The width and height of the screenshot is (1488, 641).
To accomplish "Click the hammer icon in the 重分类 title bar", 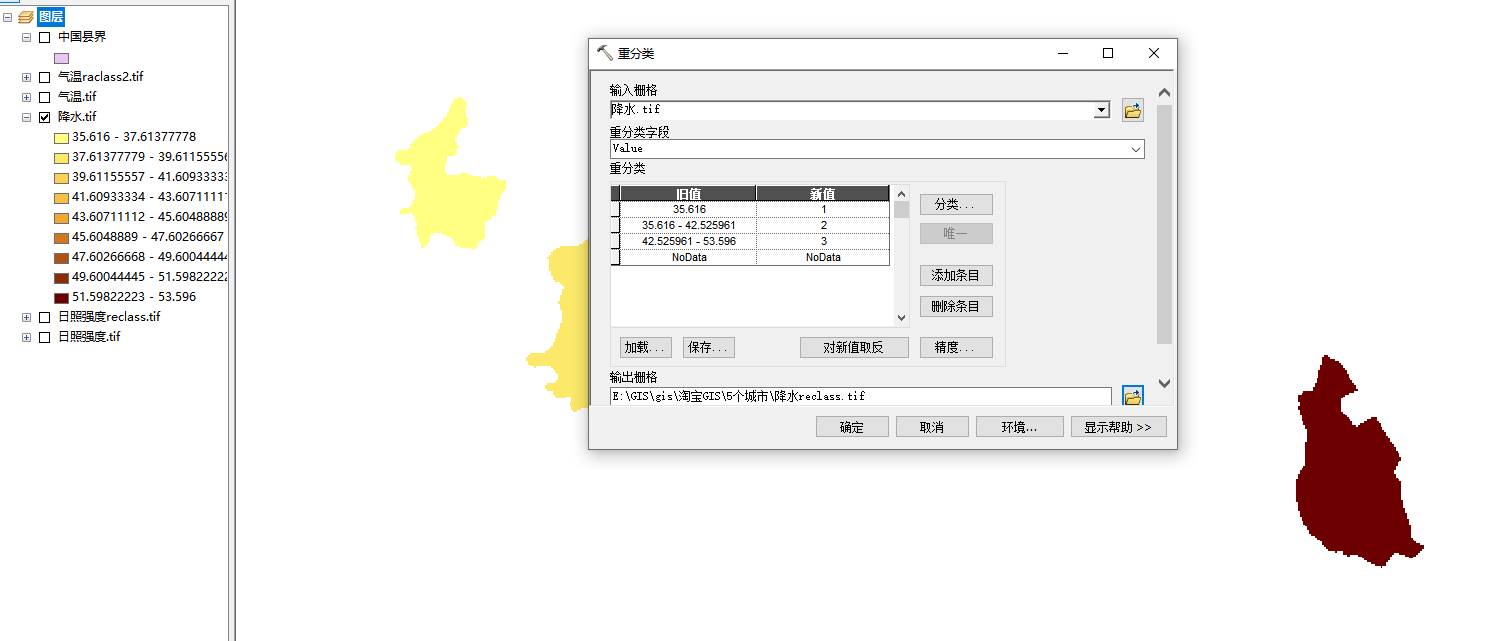I will [x=604, y=53].
